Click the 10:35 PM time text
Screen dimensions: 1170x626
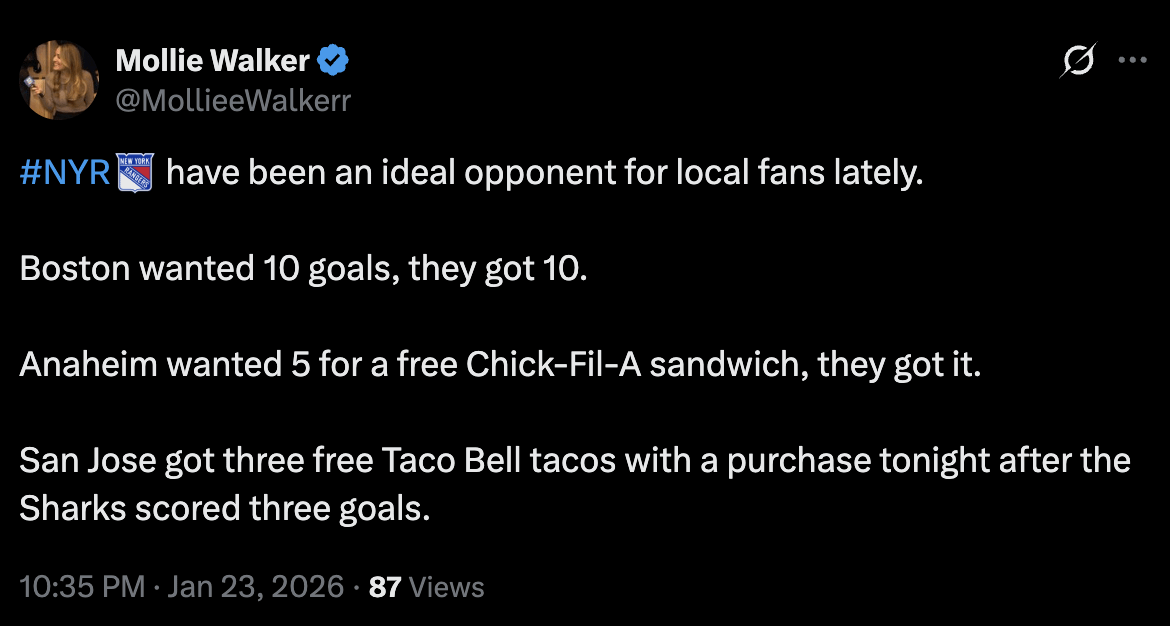(x=72, y=587)
